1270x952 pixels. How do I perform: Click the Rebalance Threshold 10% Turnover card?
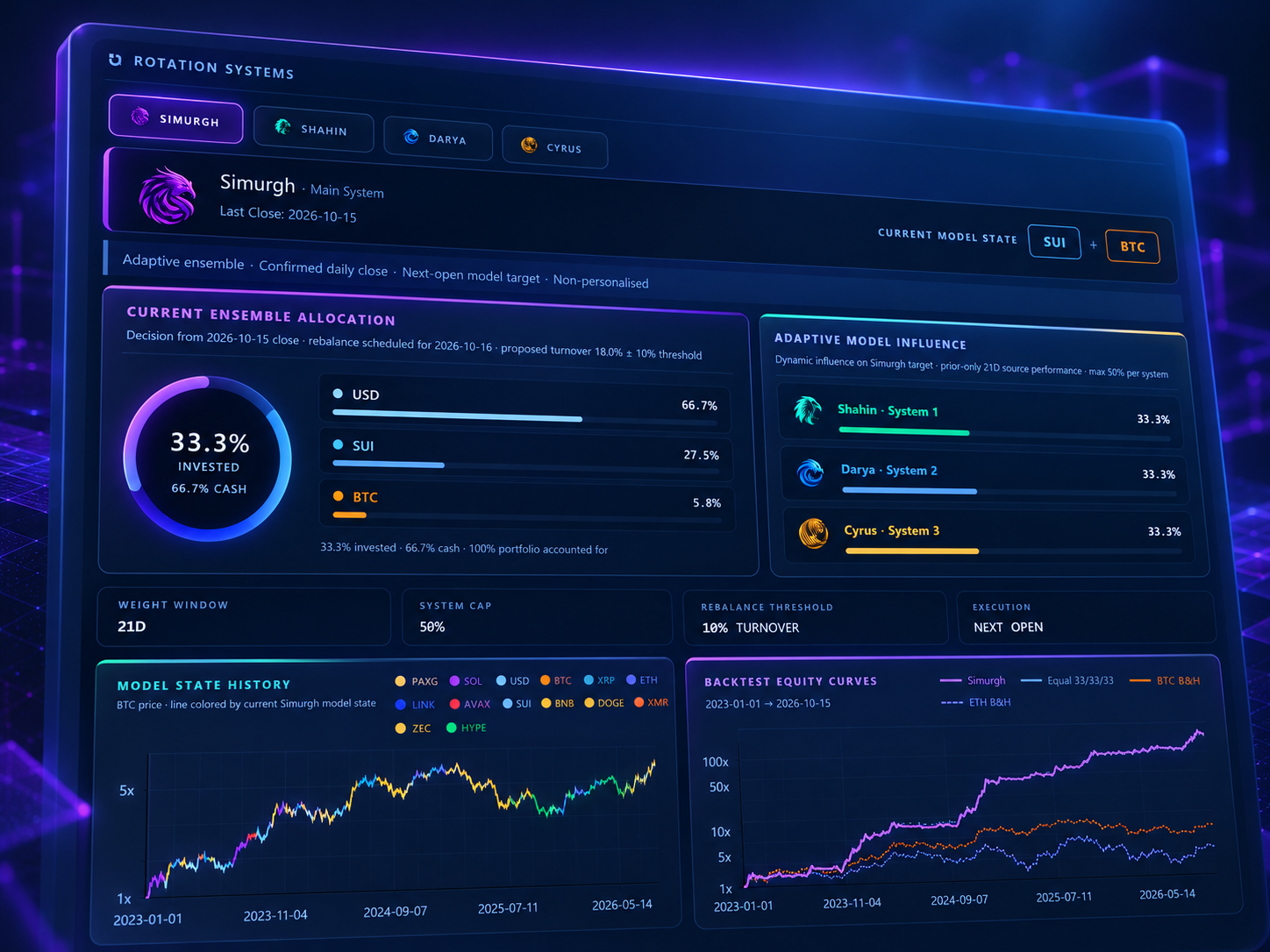(815, 618)
